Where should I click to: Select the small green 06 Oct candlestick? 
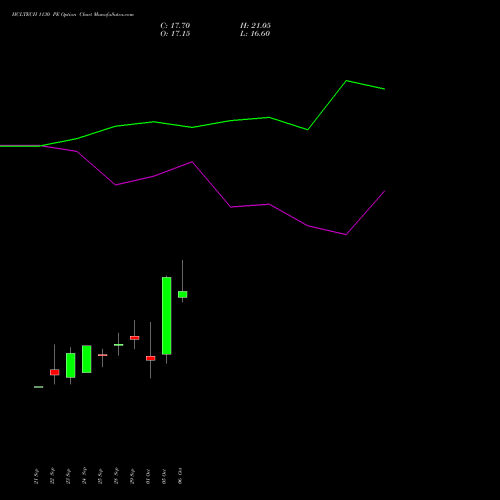(183, 294)
